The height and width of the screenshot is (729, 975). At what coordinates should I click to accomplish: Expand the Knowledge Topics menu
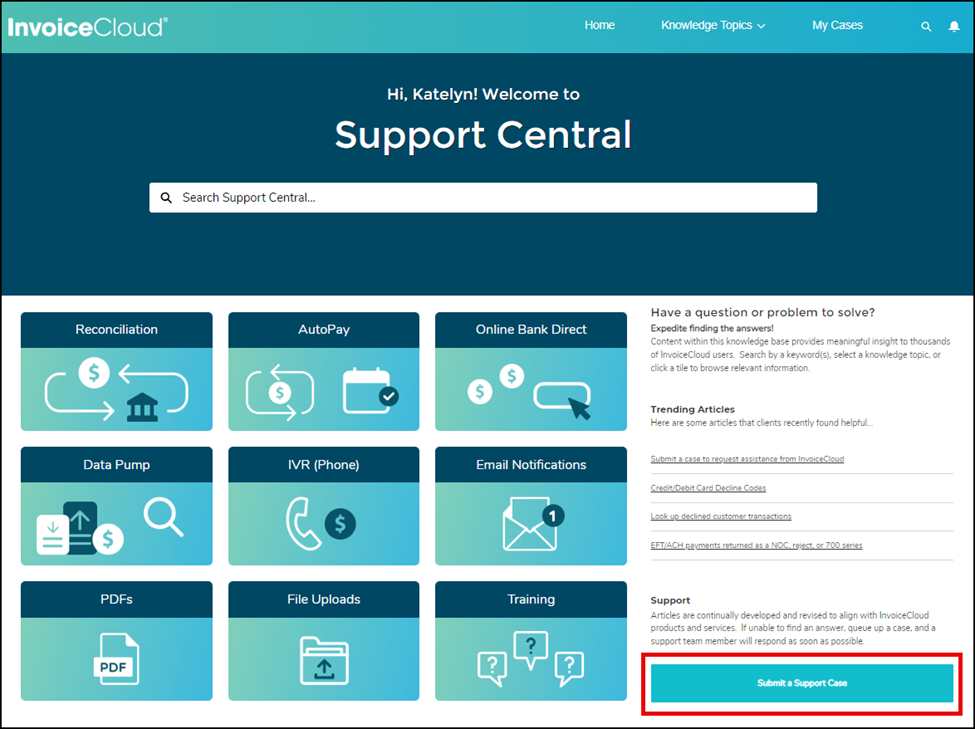[713, 26]
